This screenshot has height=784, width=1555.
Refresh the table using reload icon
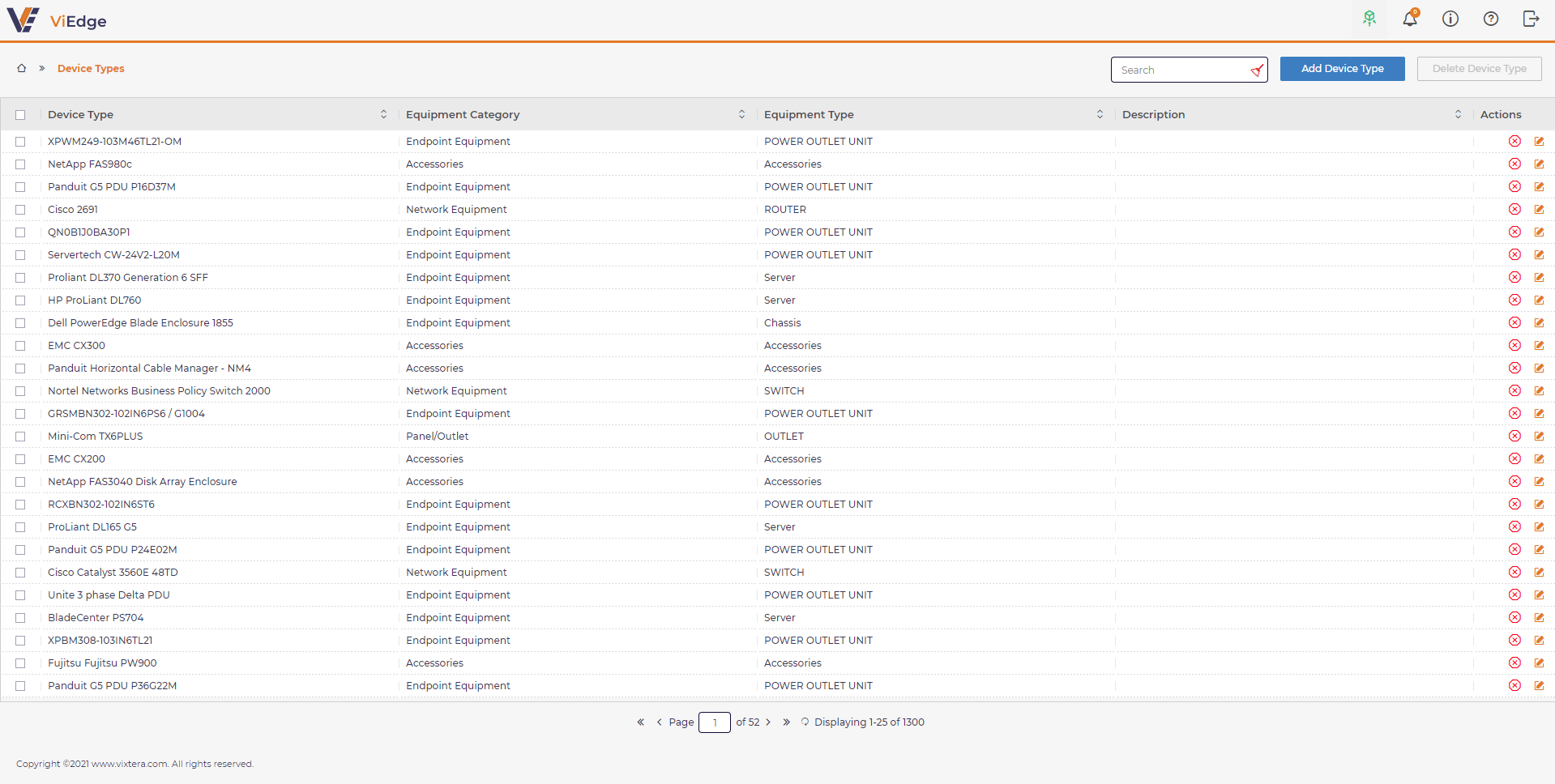point(805,722)
